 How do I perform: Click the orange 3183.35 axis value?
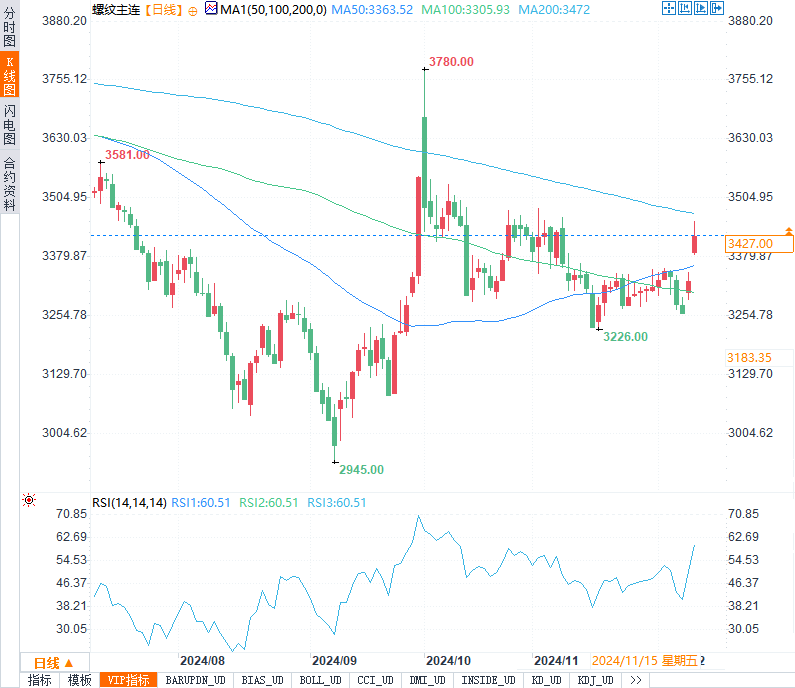749,357
